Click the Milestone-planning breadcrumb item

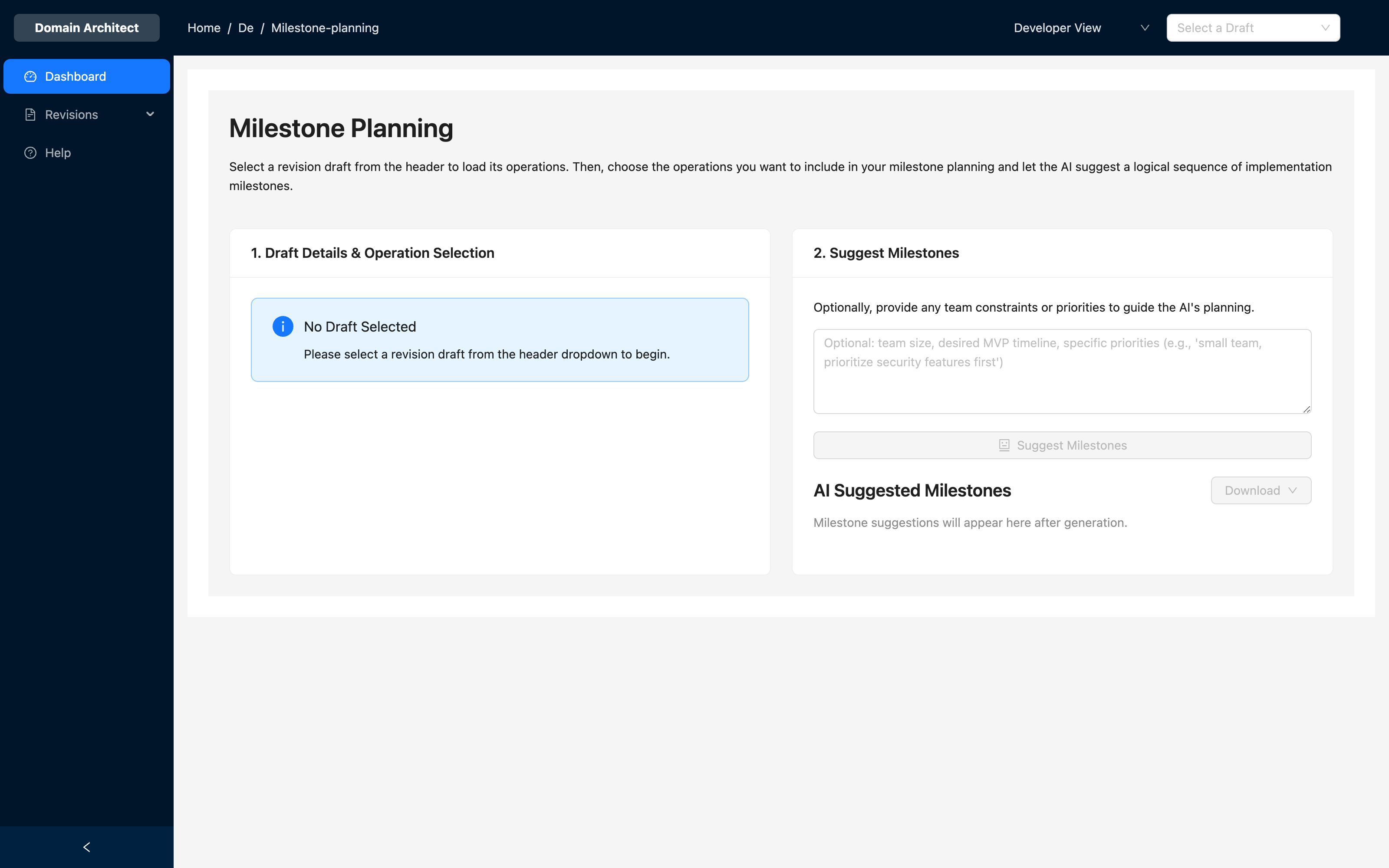pos(325,27)
